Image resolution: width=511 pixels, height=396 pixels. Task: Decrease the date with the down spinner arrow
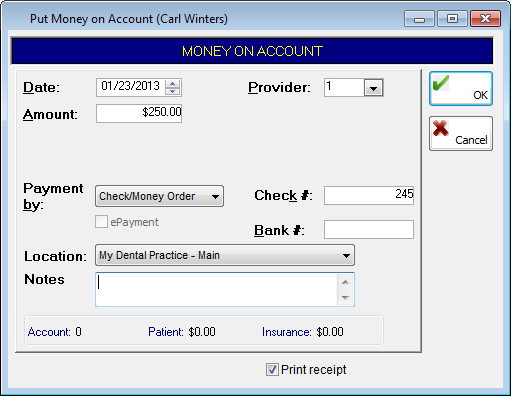tap(173, 91)
